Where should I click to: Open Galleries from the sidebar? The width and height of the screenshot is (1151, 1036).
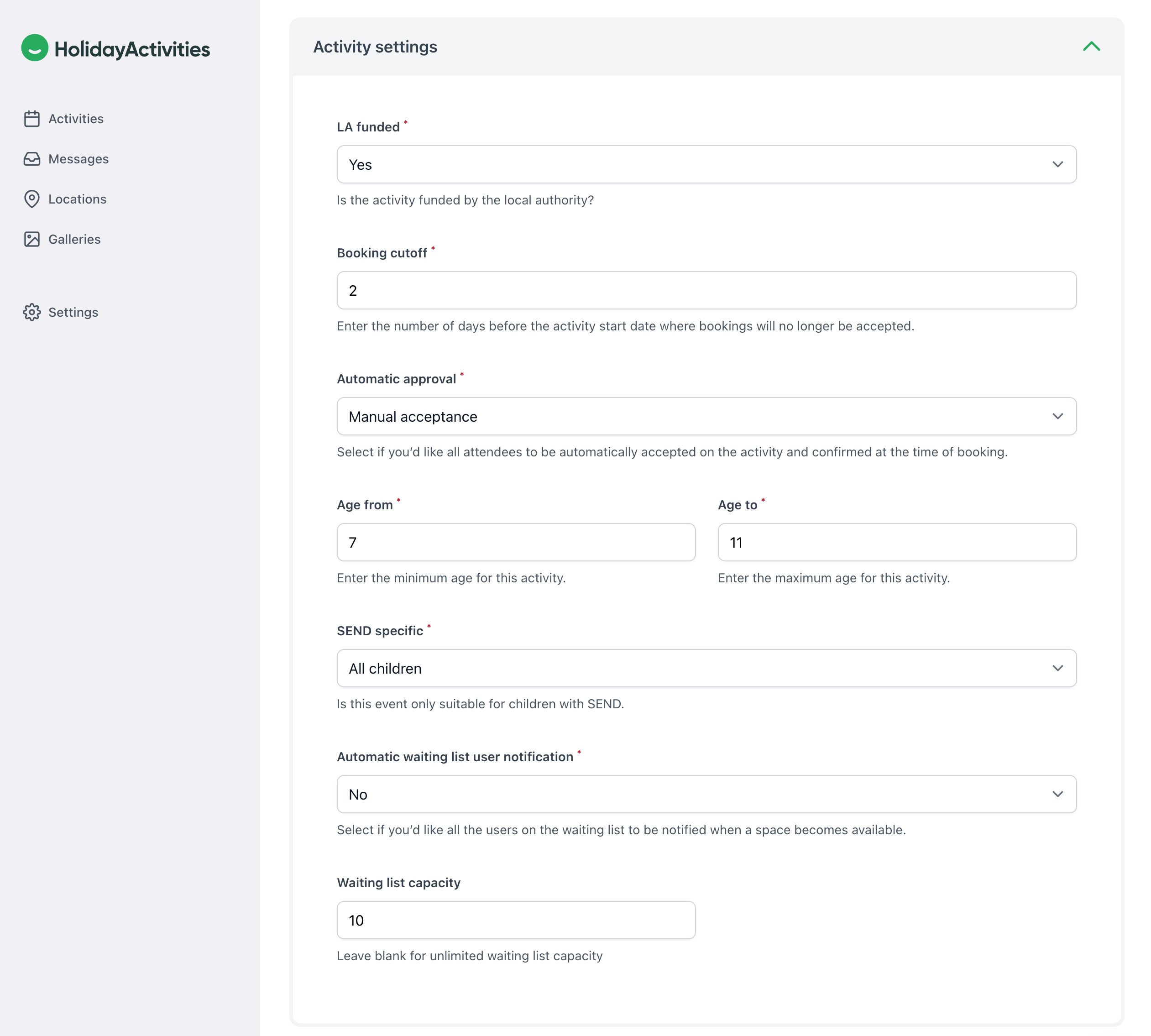[x=74, y=239]
